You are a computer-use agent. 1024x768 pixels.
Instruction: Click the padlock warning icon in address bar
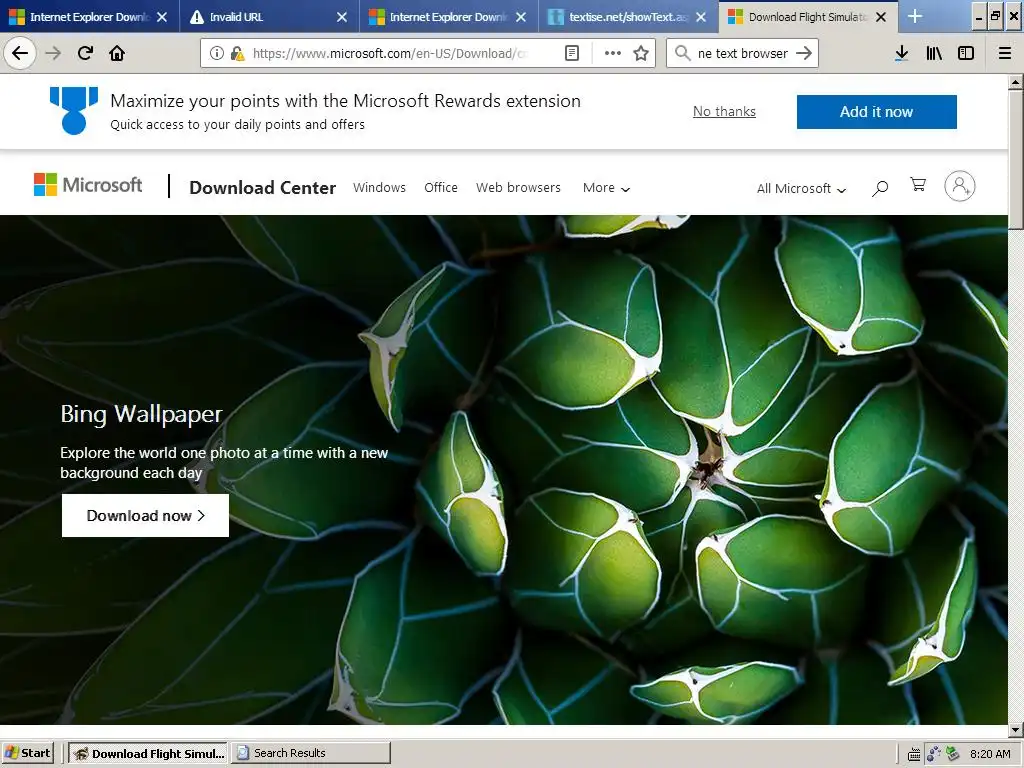point(238,53)
